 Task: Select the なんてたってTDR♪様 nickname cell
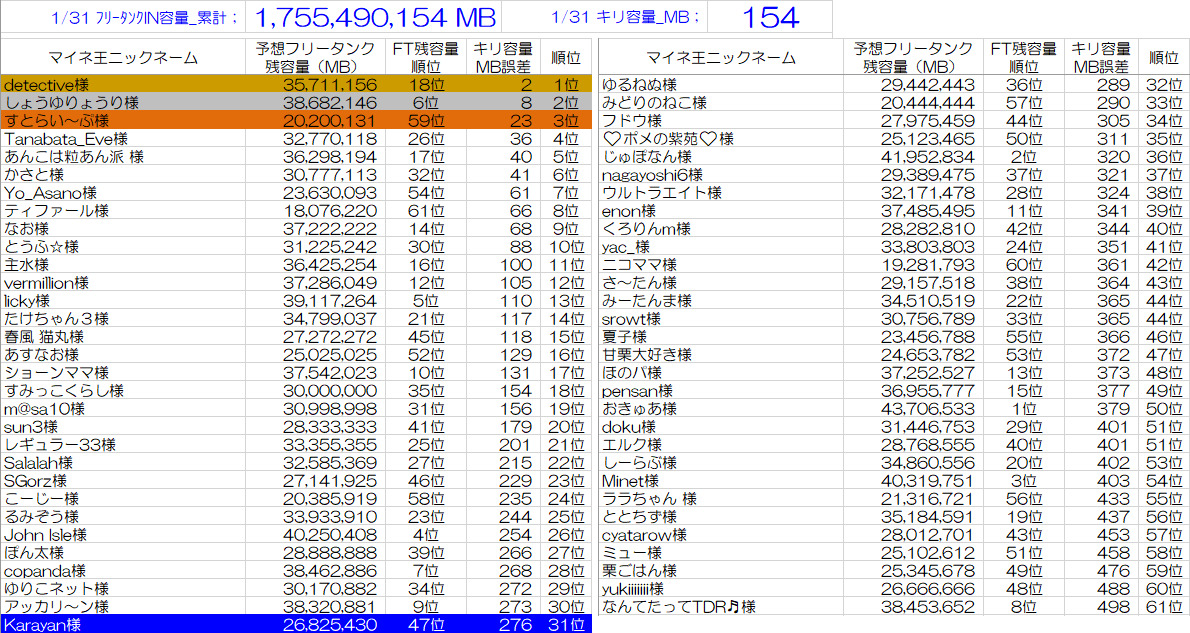679,606
